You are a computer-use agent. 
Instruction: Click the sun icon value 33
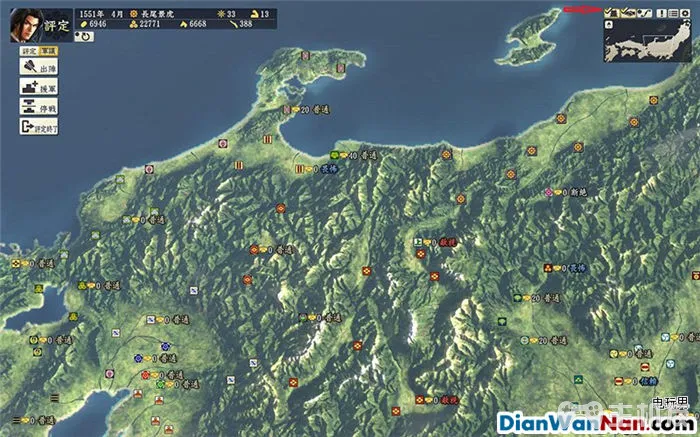point(231,14)
